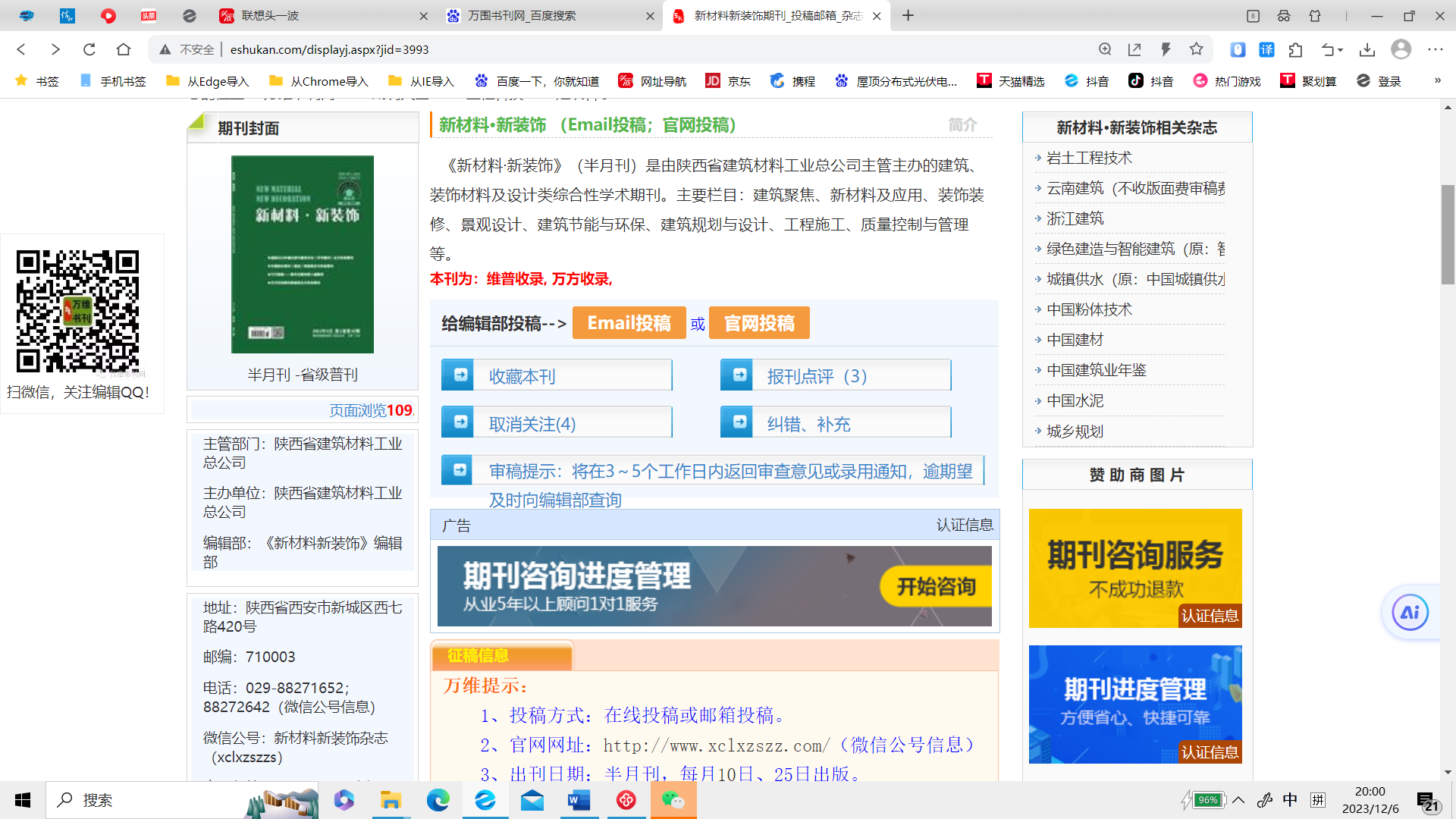Open the 京东 bookmark

(x=728, y=81)
